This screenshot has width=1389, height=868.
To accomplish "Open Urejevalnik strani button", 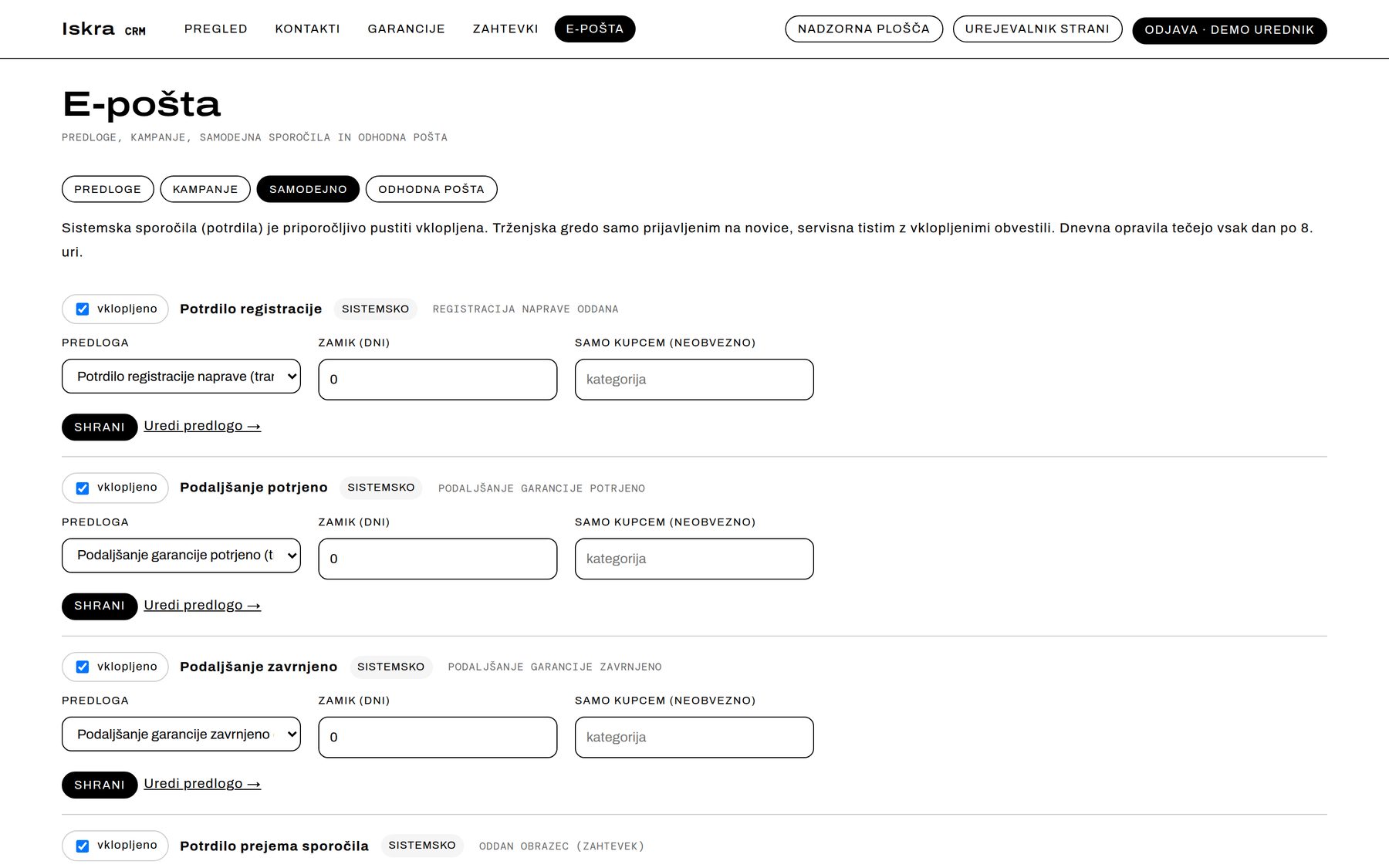I will [1037, 29].
